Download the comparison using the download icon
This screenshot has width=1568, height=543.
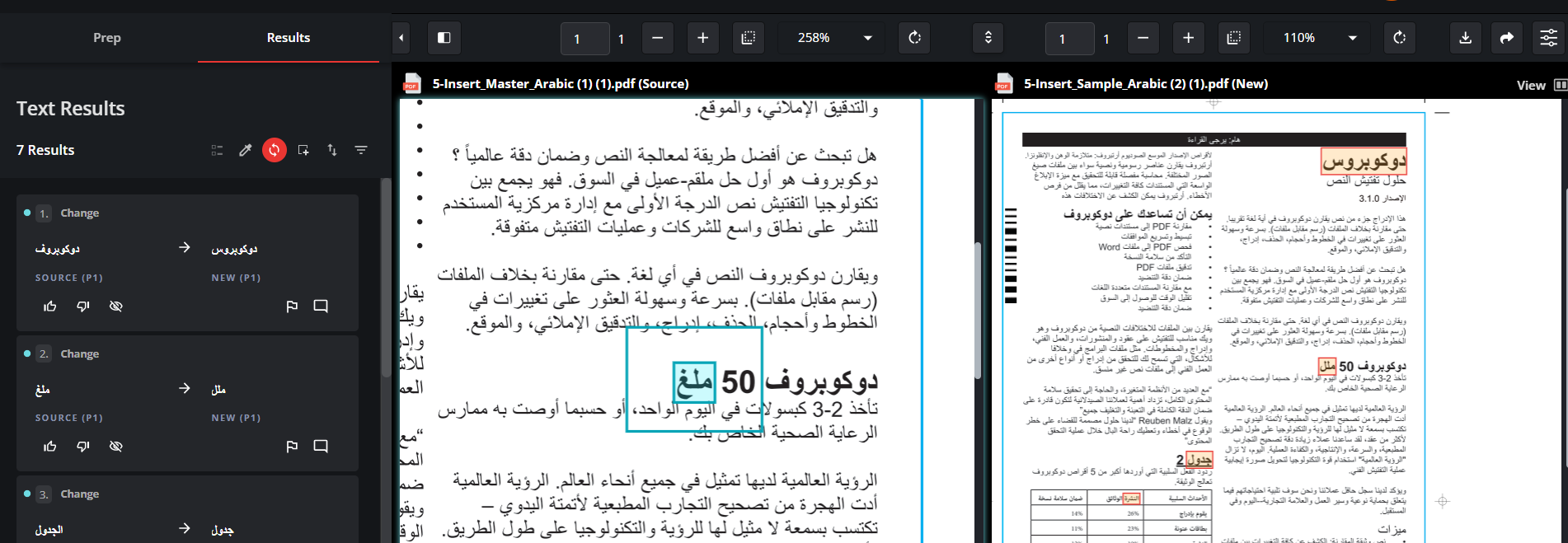(1465, 38)
